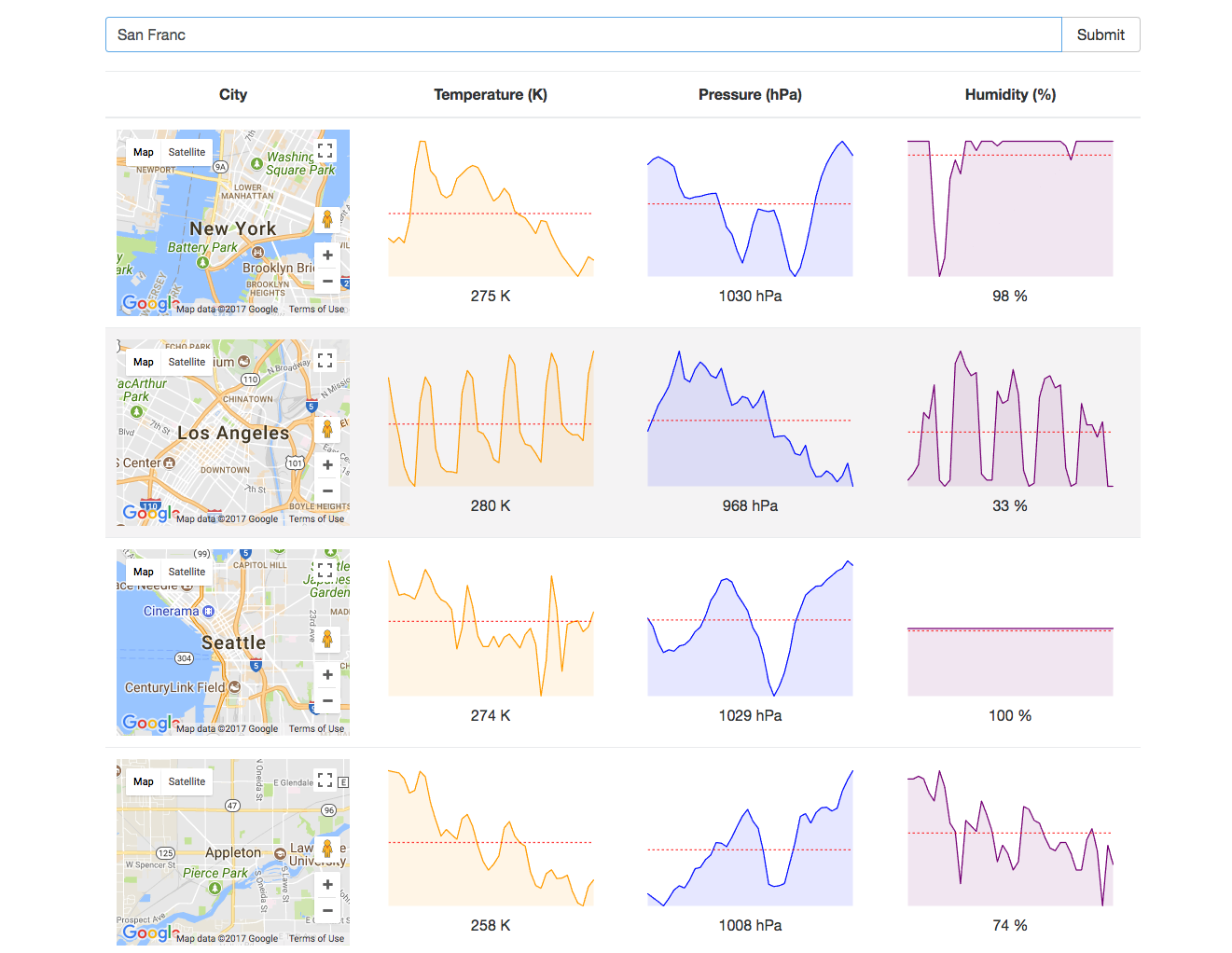Enable Satellite view on the Seattle map
Image resolution: width=1232 pixels, height=953 pixels.
coord(187,571)
